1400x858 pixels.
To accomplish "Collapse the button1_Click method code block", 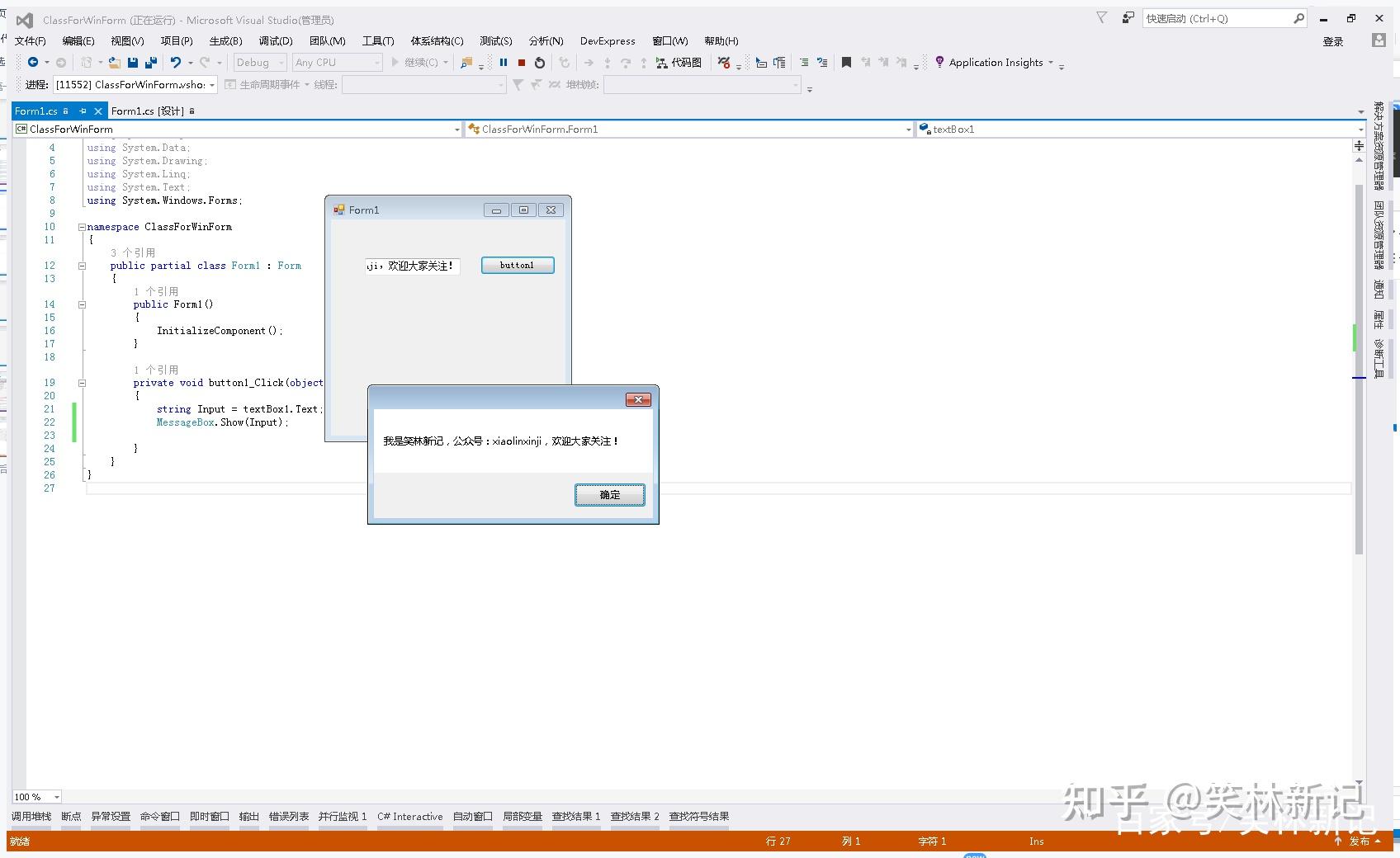I will pos(82,383).
